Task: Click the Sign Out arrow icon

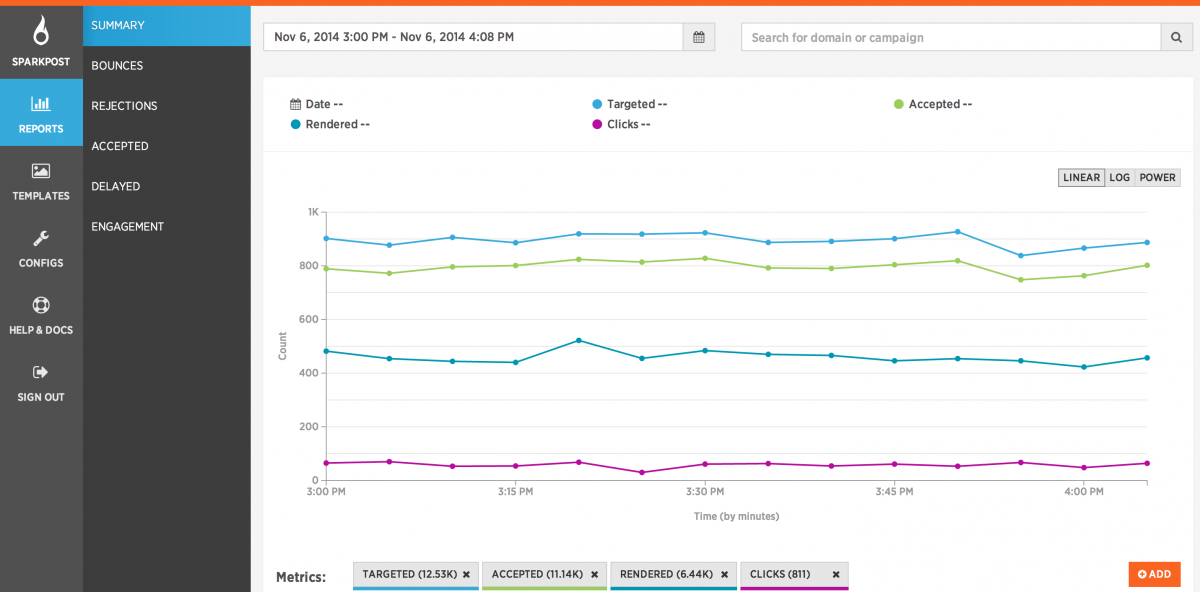Action: tap(41, 372)
